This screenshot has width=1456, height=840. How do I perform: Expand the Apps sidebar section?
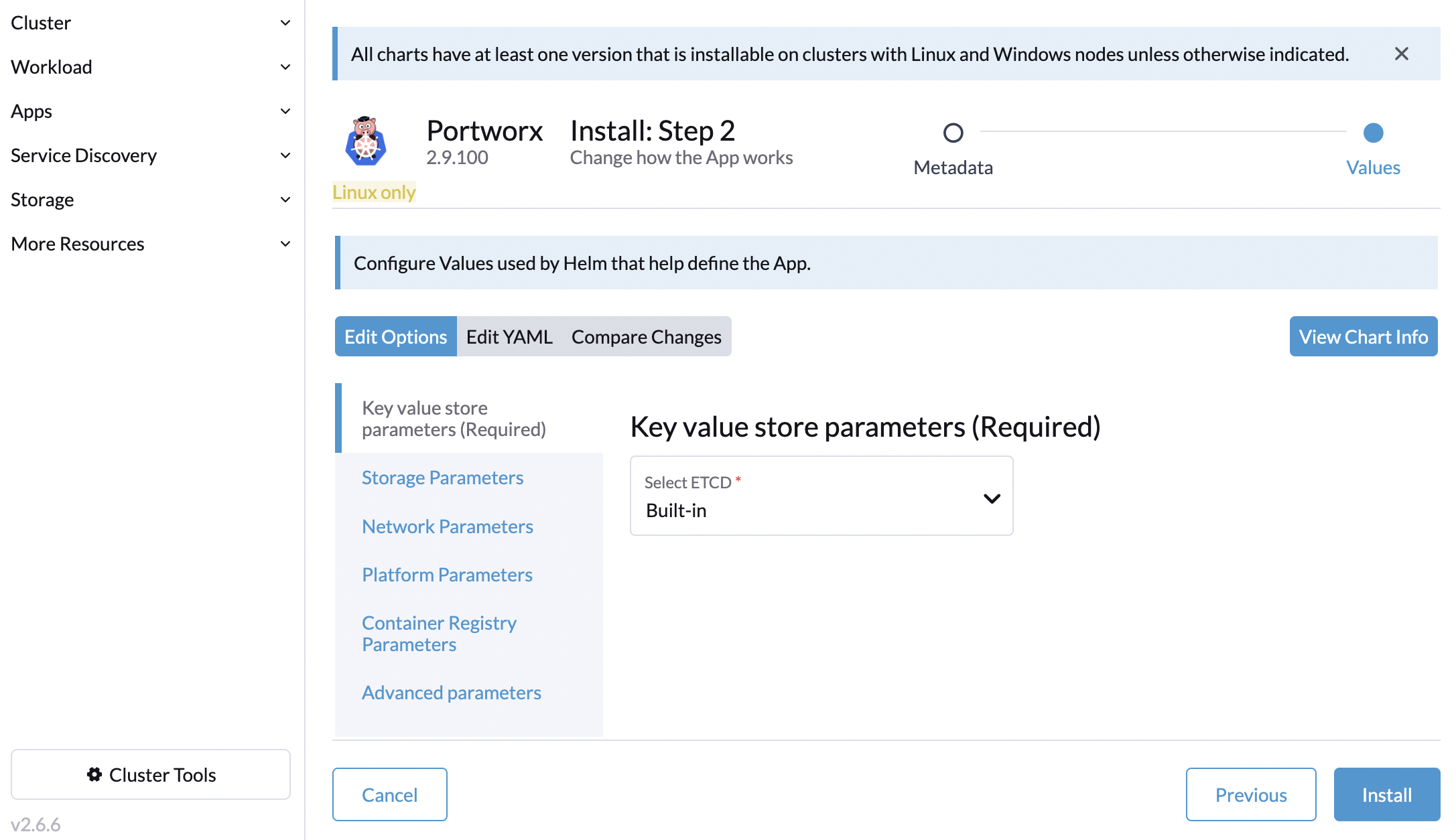151,111
